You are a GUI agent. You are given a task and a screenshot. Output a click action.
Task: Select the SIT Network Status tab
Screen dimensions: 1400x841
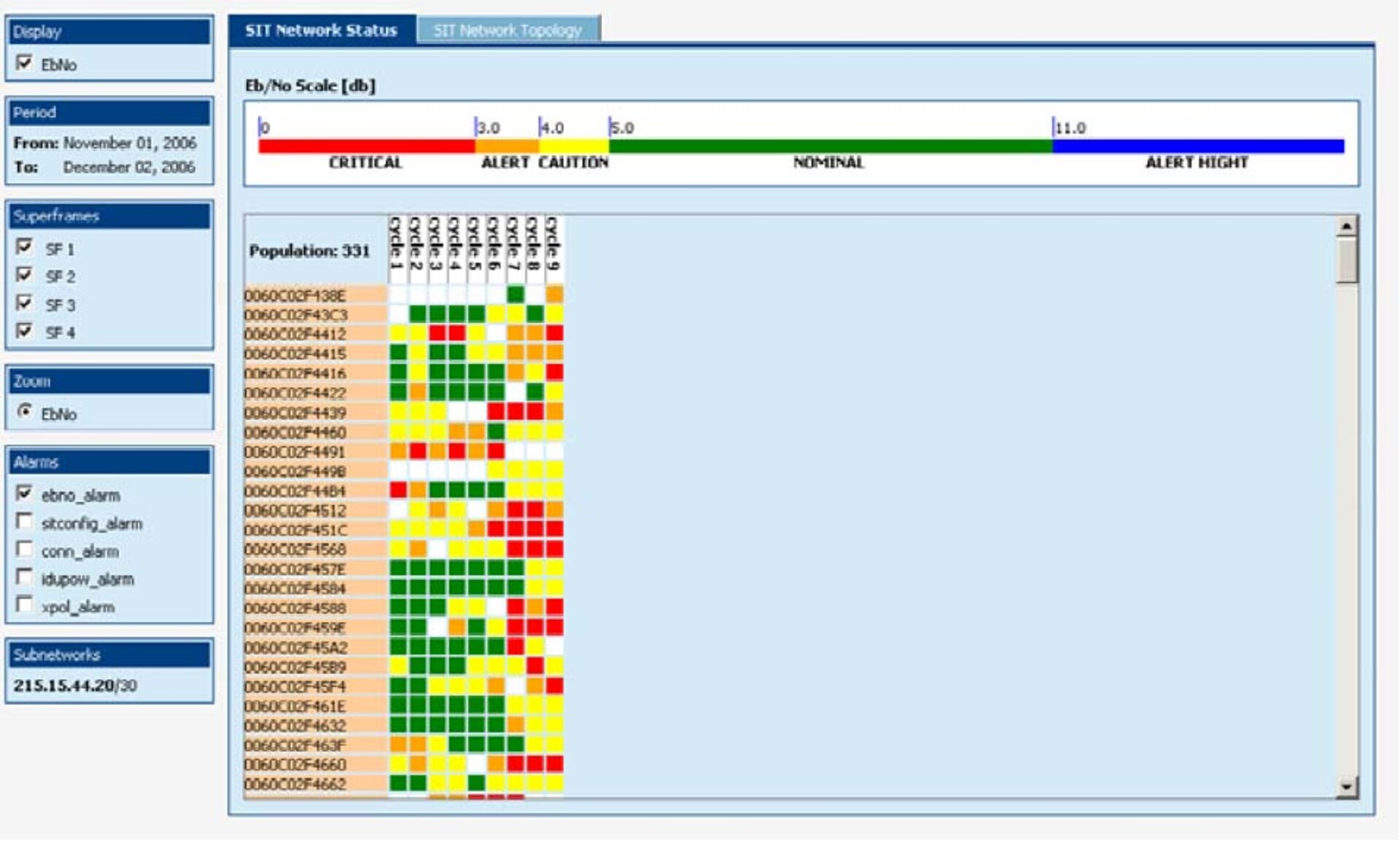[x=322, y=30]
